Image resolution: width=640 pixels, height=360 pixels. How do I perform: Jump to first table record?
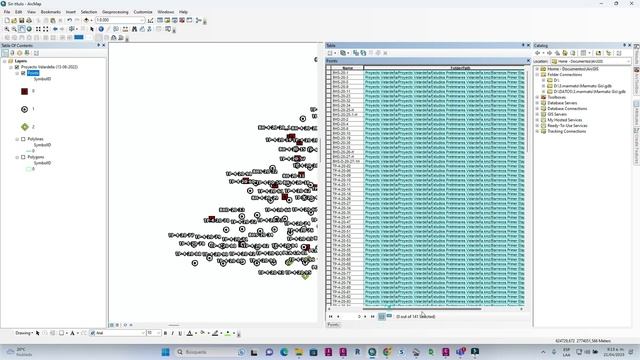(331, 316)
